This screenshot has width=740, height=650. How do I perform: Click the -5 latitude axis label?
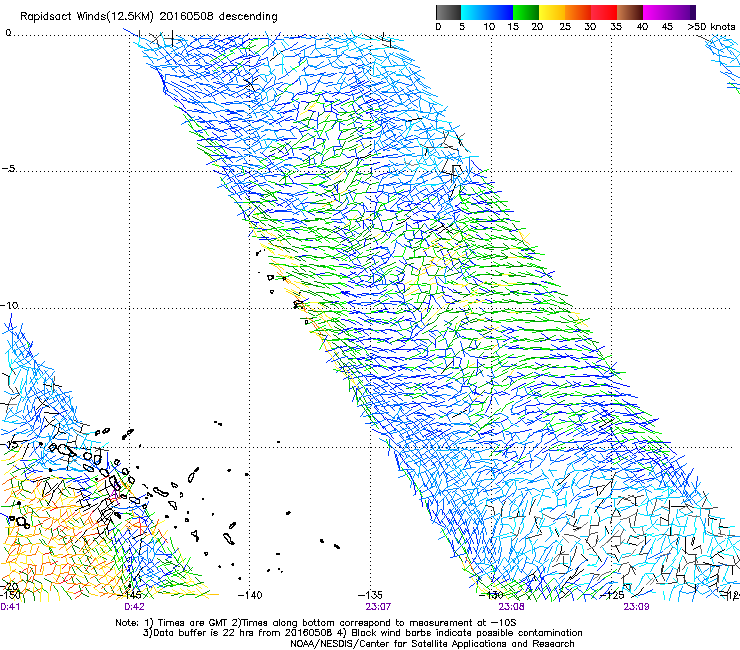(x=8, y=169)
